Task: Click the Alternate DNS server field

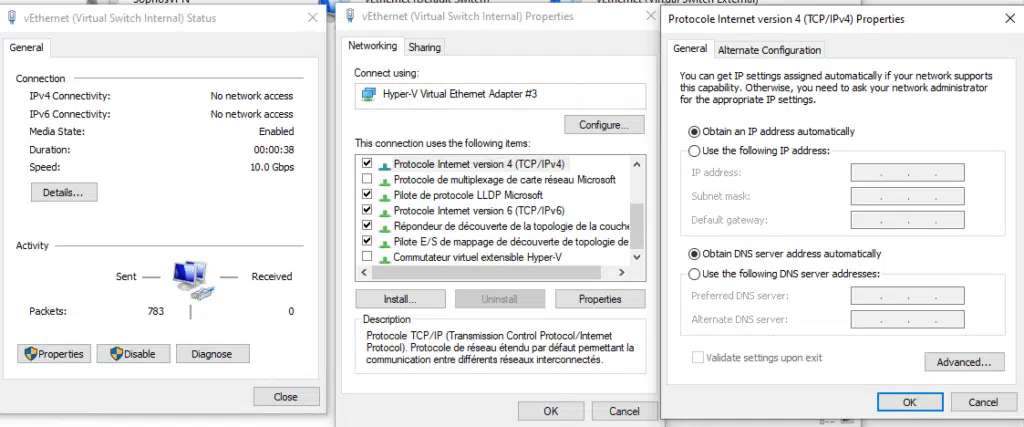Action: pos(908,320)
